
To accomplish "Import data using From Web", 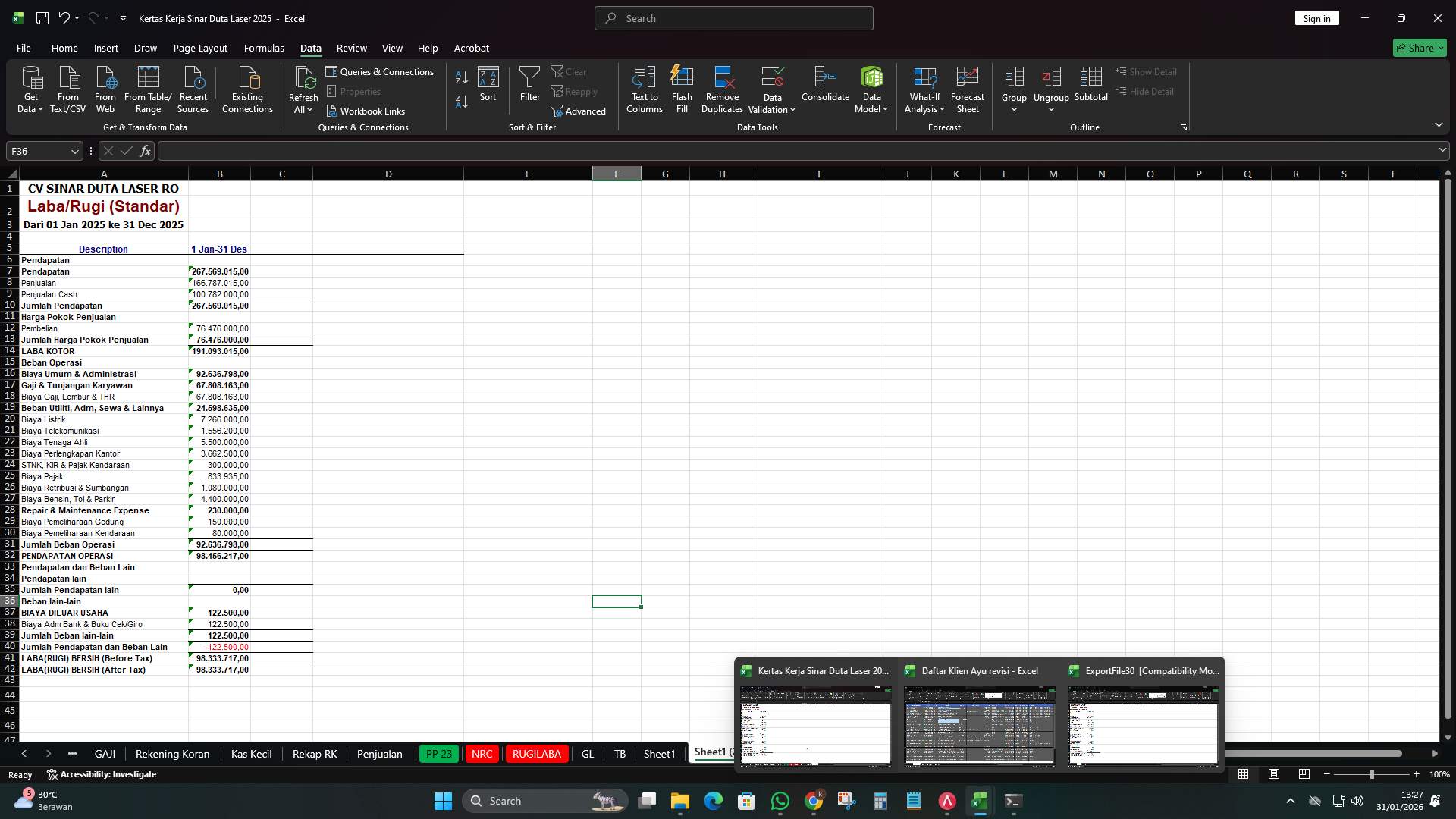I will tap(105, 89).
